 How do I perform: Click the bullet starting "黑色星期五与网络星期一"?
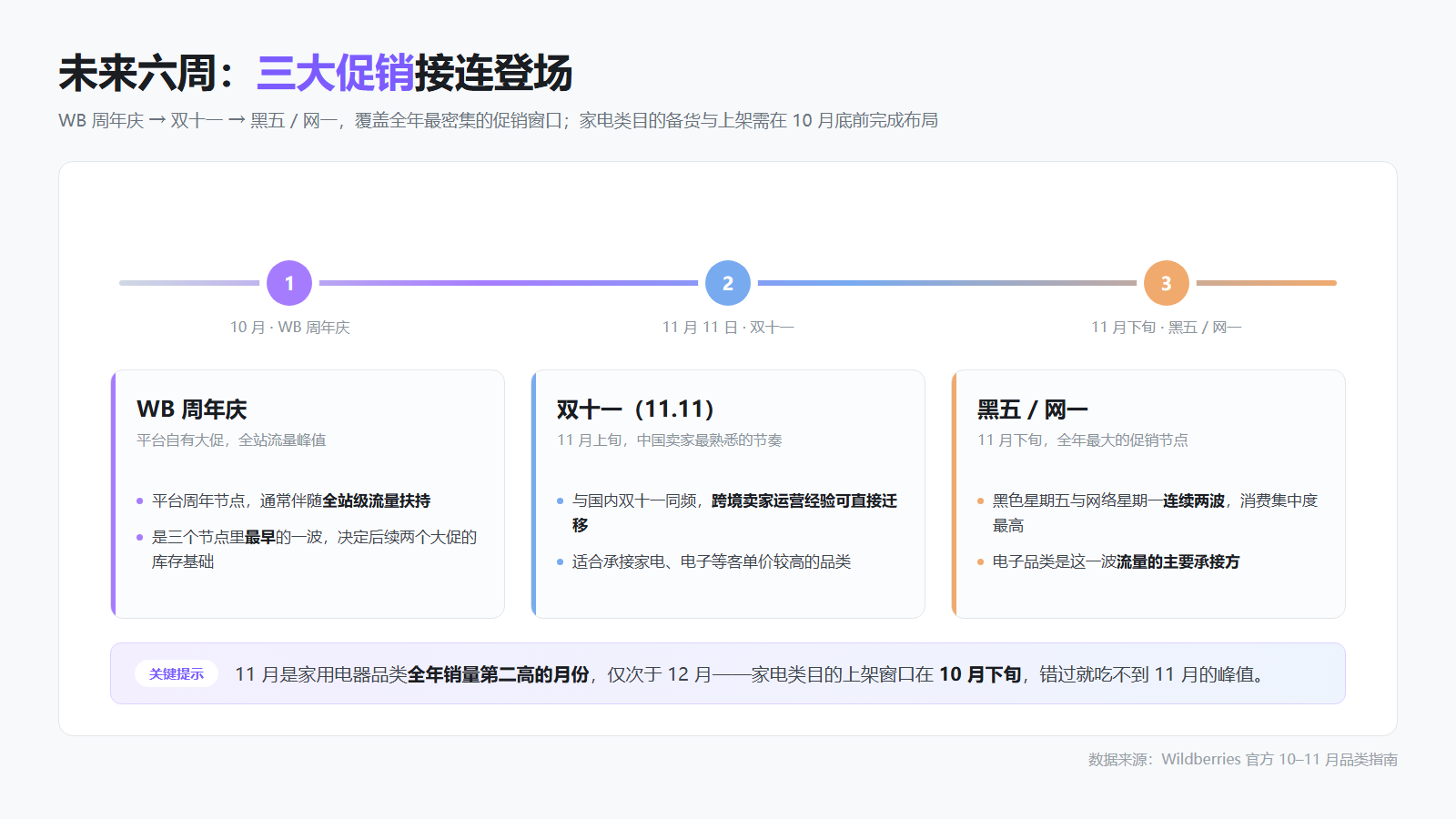coord(1156,513)
